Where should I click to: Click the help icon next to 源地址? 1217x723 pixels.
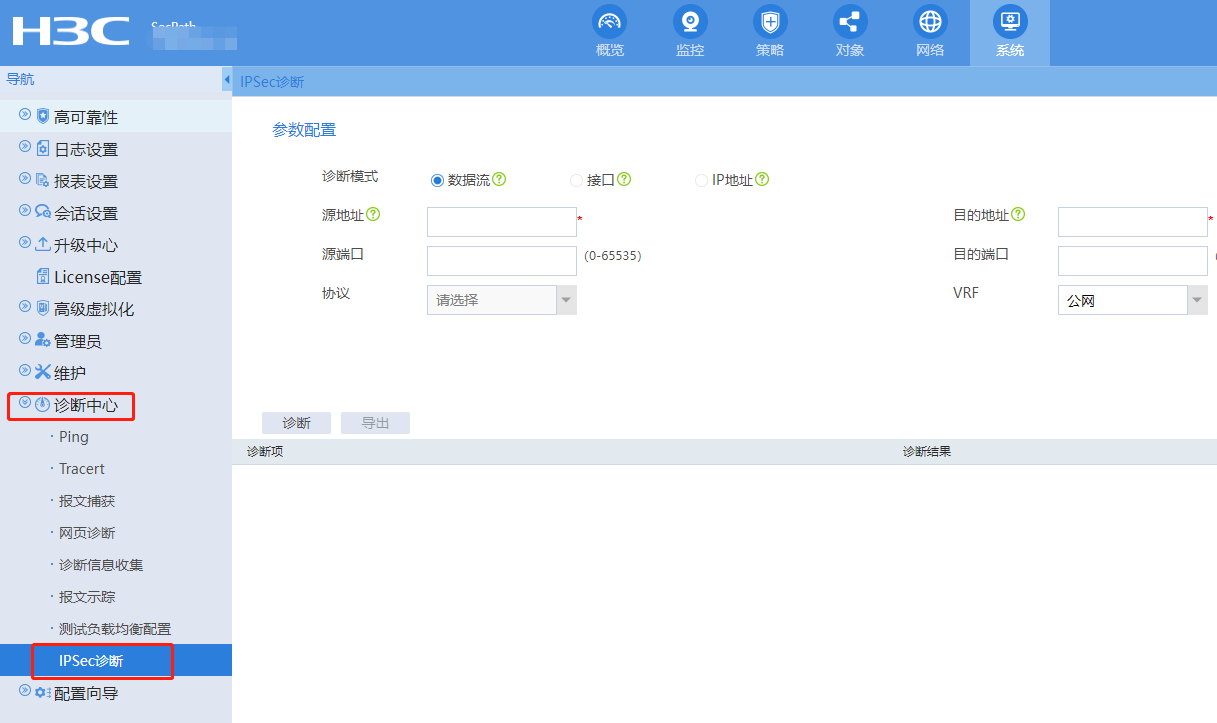pyautogui.click(x=374, y=214)
